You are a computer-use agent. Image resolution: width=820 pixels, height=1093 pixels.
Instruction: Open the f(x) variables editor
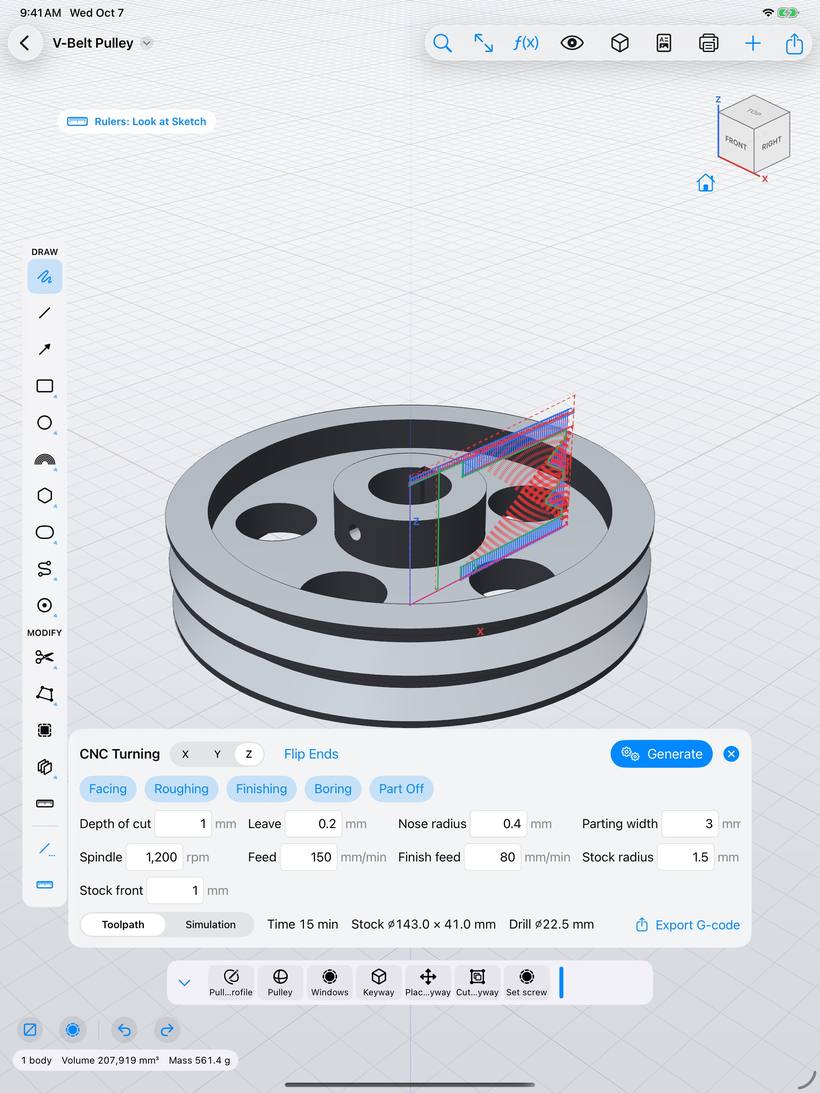[x=526, y=43]
